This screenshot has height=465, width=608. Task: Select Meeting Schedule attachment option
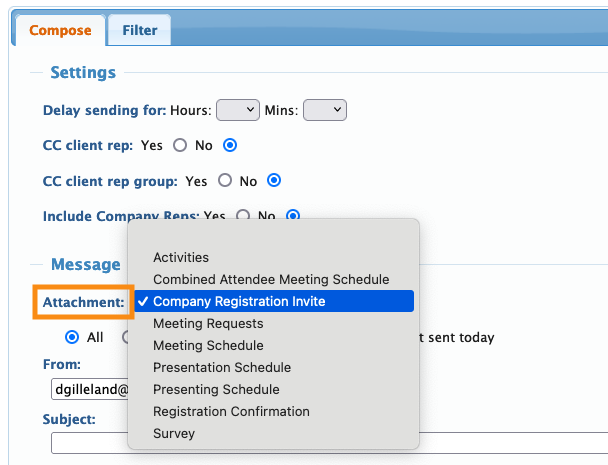(x=208, y=346)
